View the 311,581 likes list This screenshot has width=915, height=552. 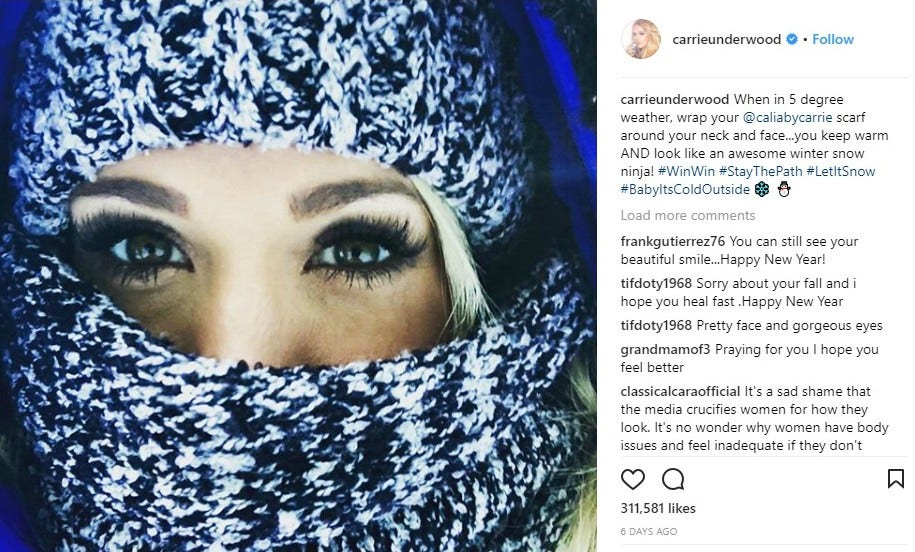point(658,508)
